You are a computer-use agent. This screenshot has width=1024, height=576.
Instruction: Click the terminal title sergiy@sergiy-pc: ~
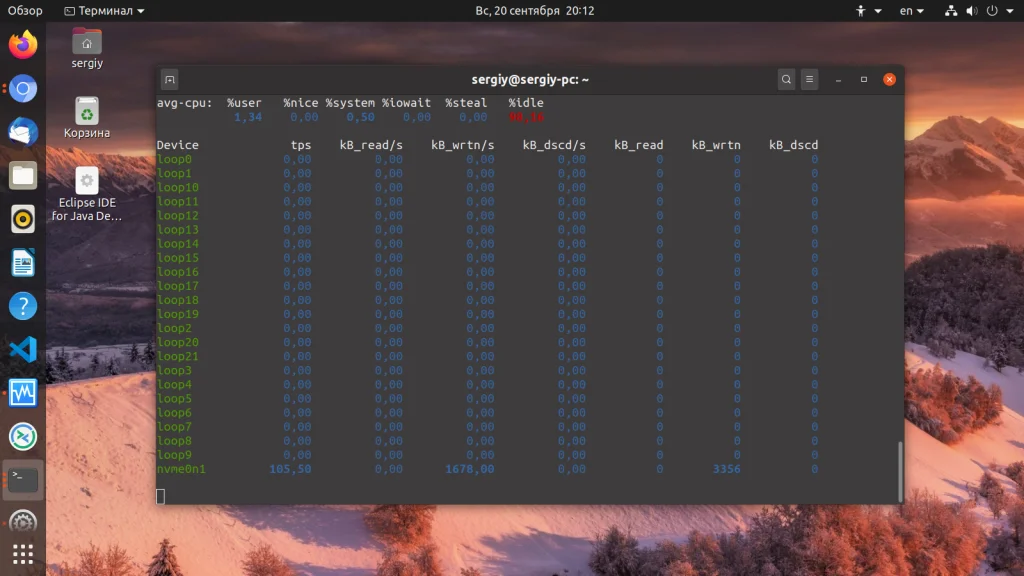pos(530,80)
